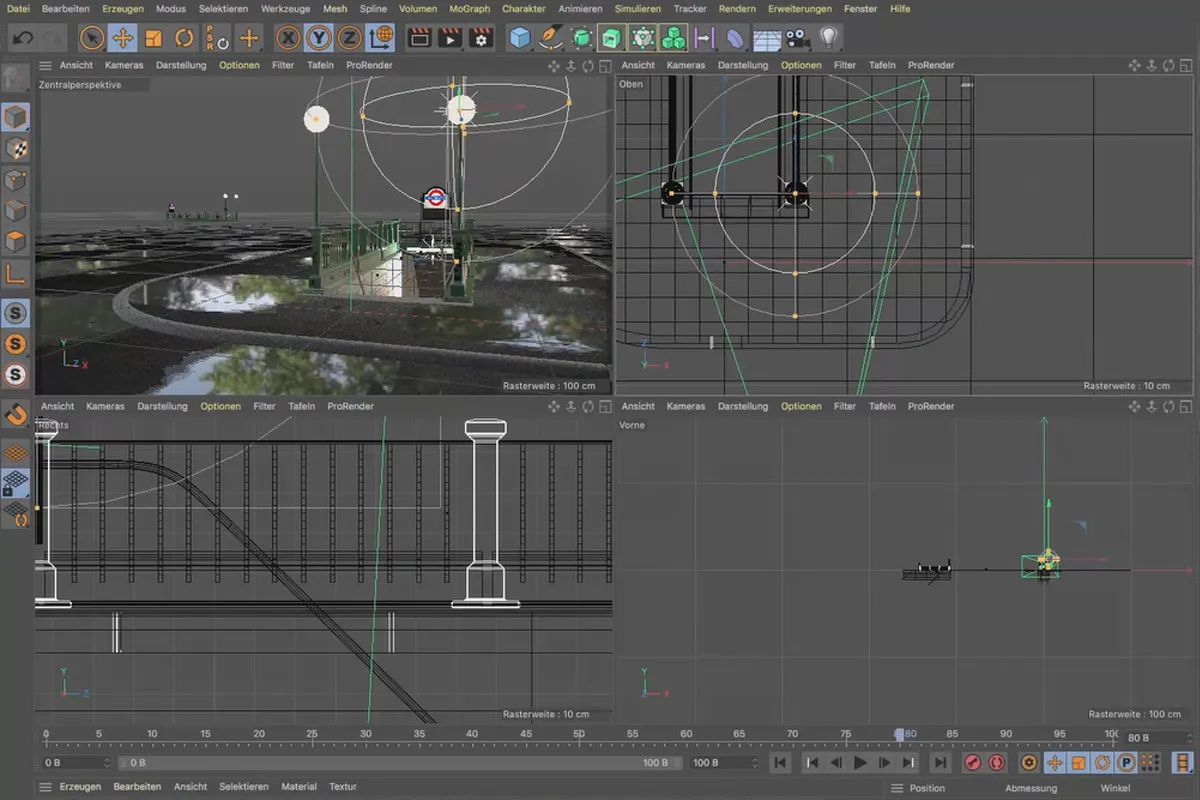Open the Rendern menu
The image size is (1200, 800).
[x=738, y=9]
